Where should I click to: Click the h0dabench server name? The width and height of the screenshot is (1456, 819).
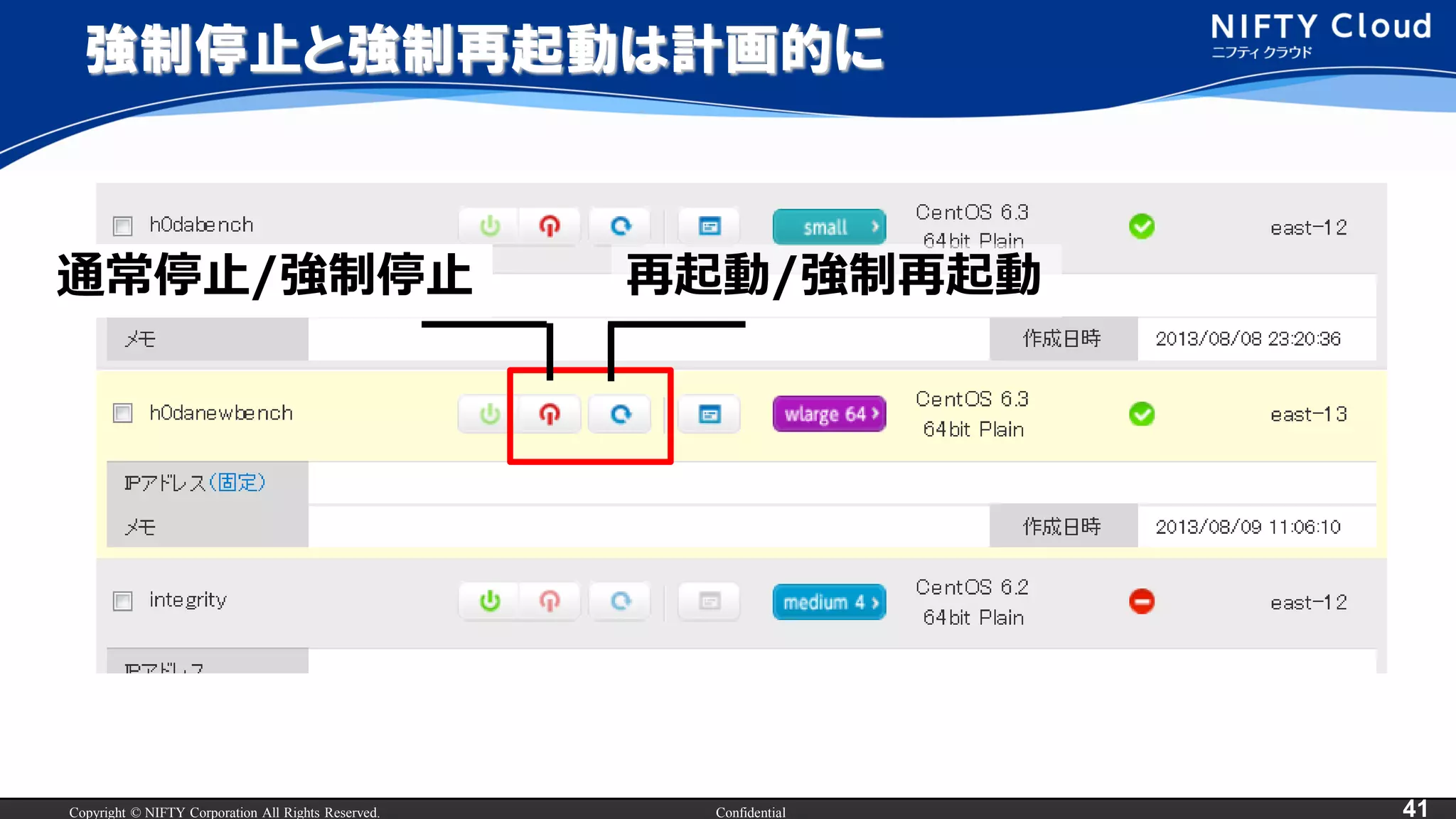coord(201,225)
